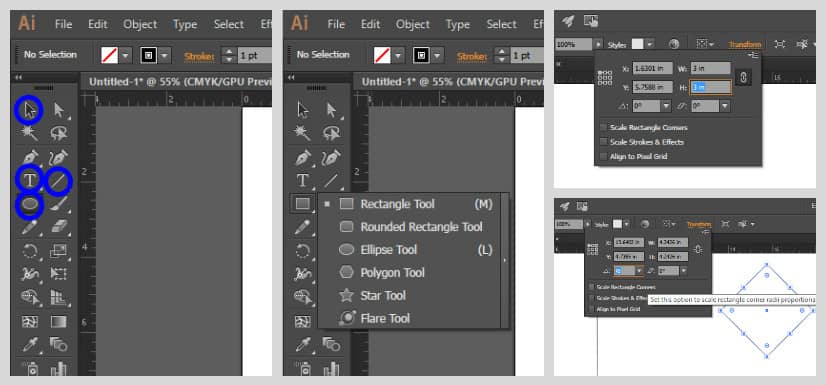
Task: Select Line Segment tool in left screenshot
Action: coord(59,181)
